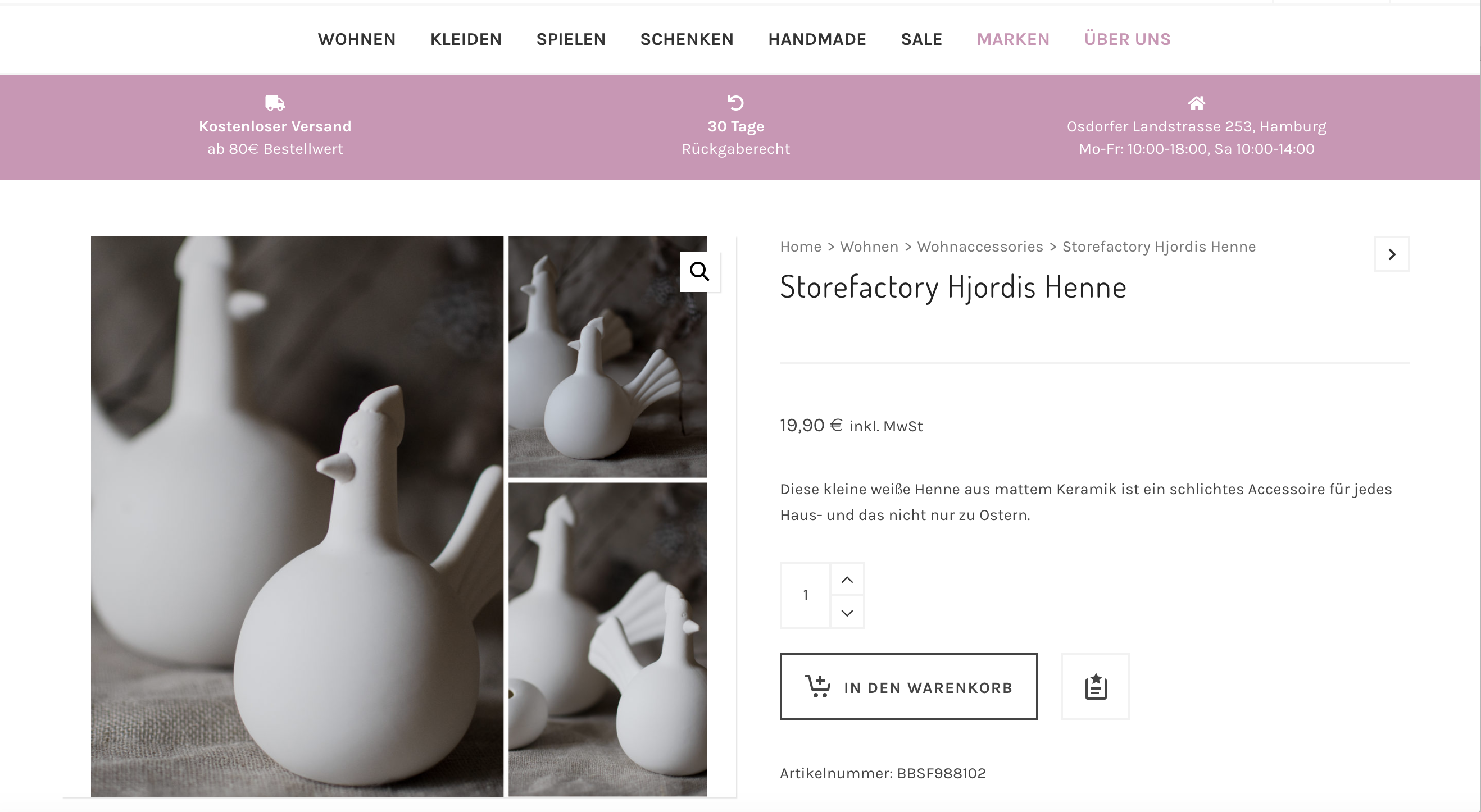The image size is (1481, 812).
Task: Decrease quantity with down arrow
Action: tap(847, 612)
